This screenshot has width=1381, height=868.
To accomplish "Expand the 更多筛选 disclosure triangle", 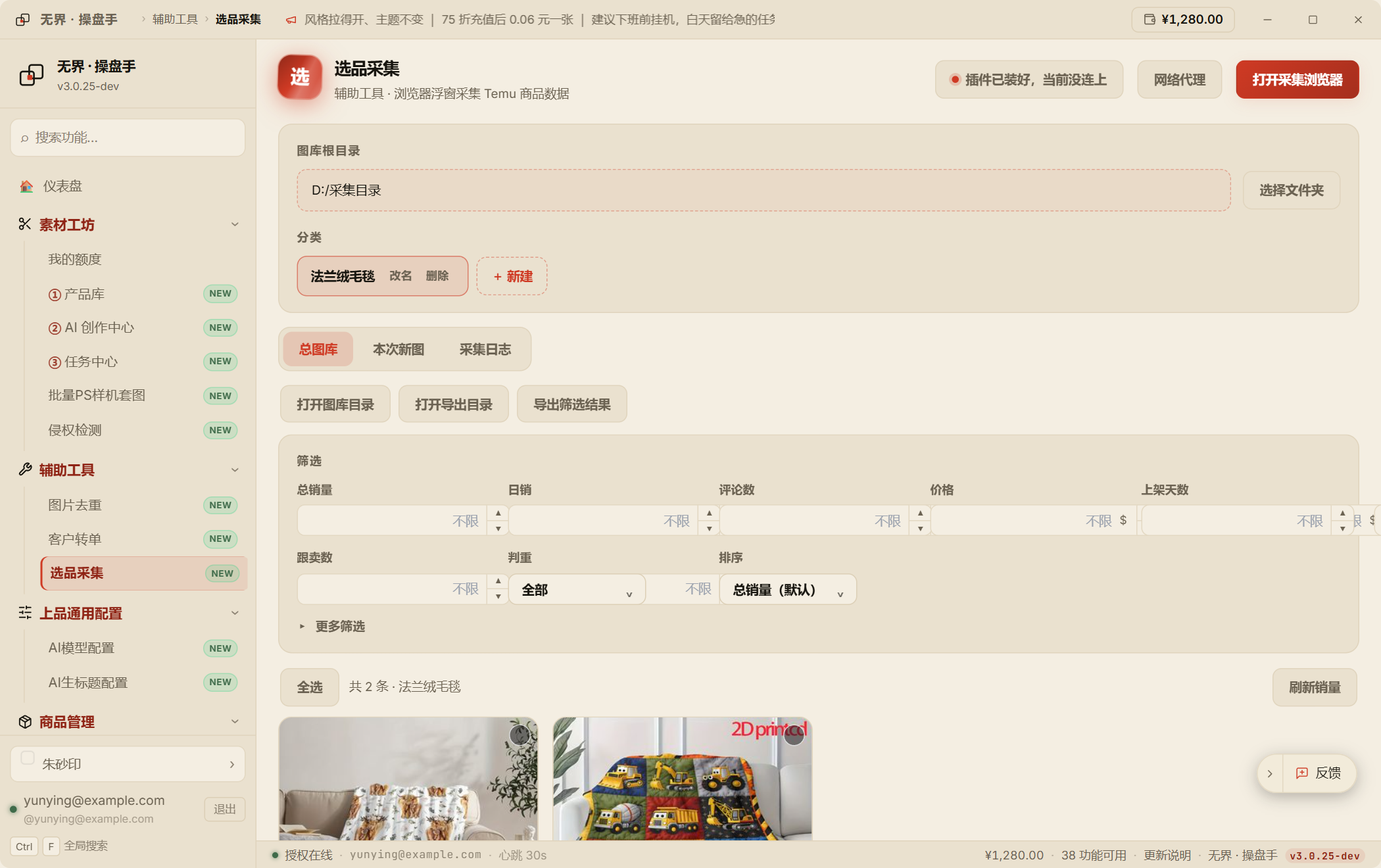I will (x=302, y=626).
